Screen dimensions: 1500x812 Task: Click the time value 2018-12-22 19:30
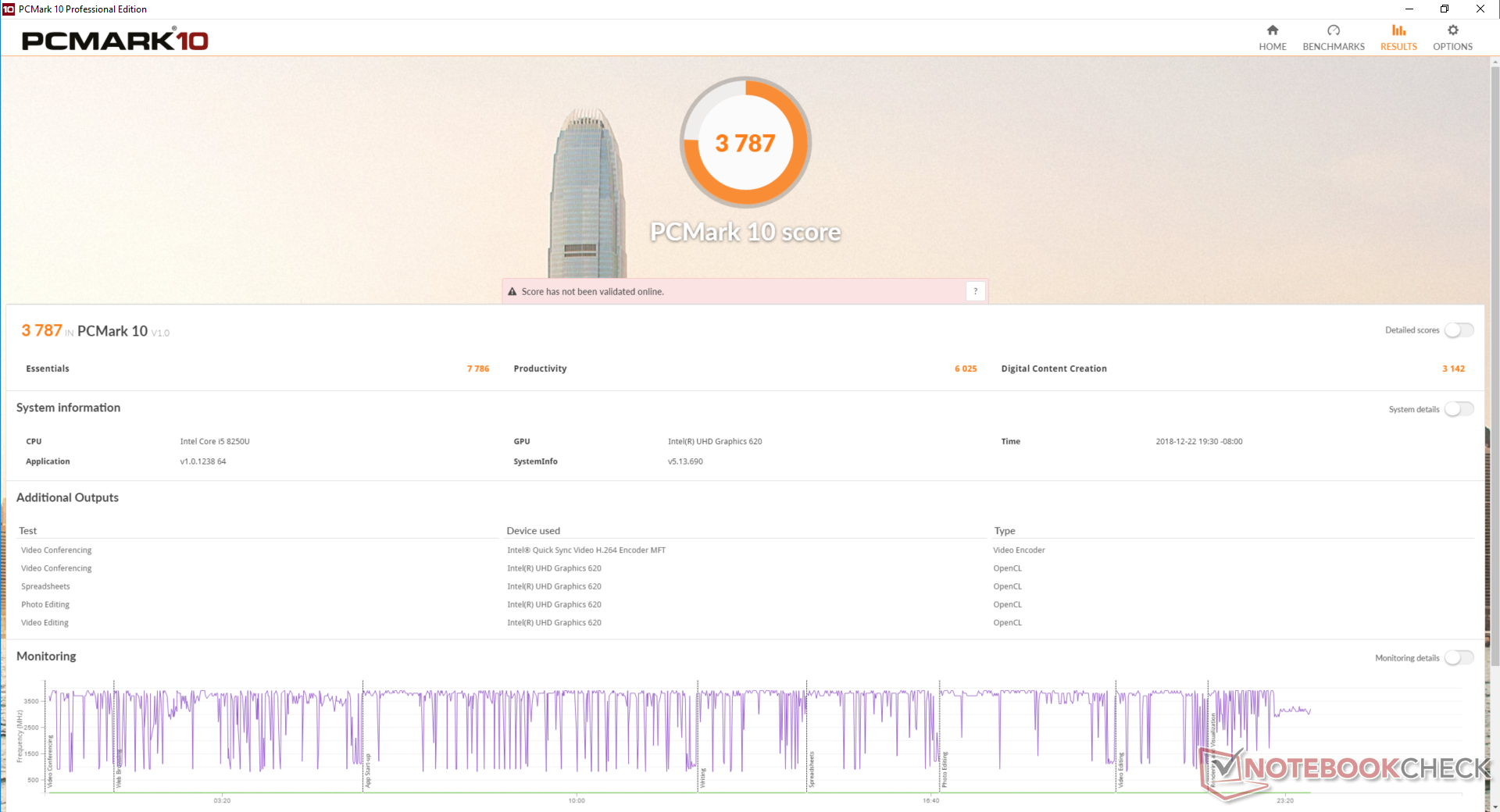[x=1199, y=441]
